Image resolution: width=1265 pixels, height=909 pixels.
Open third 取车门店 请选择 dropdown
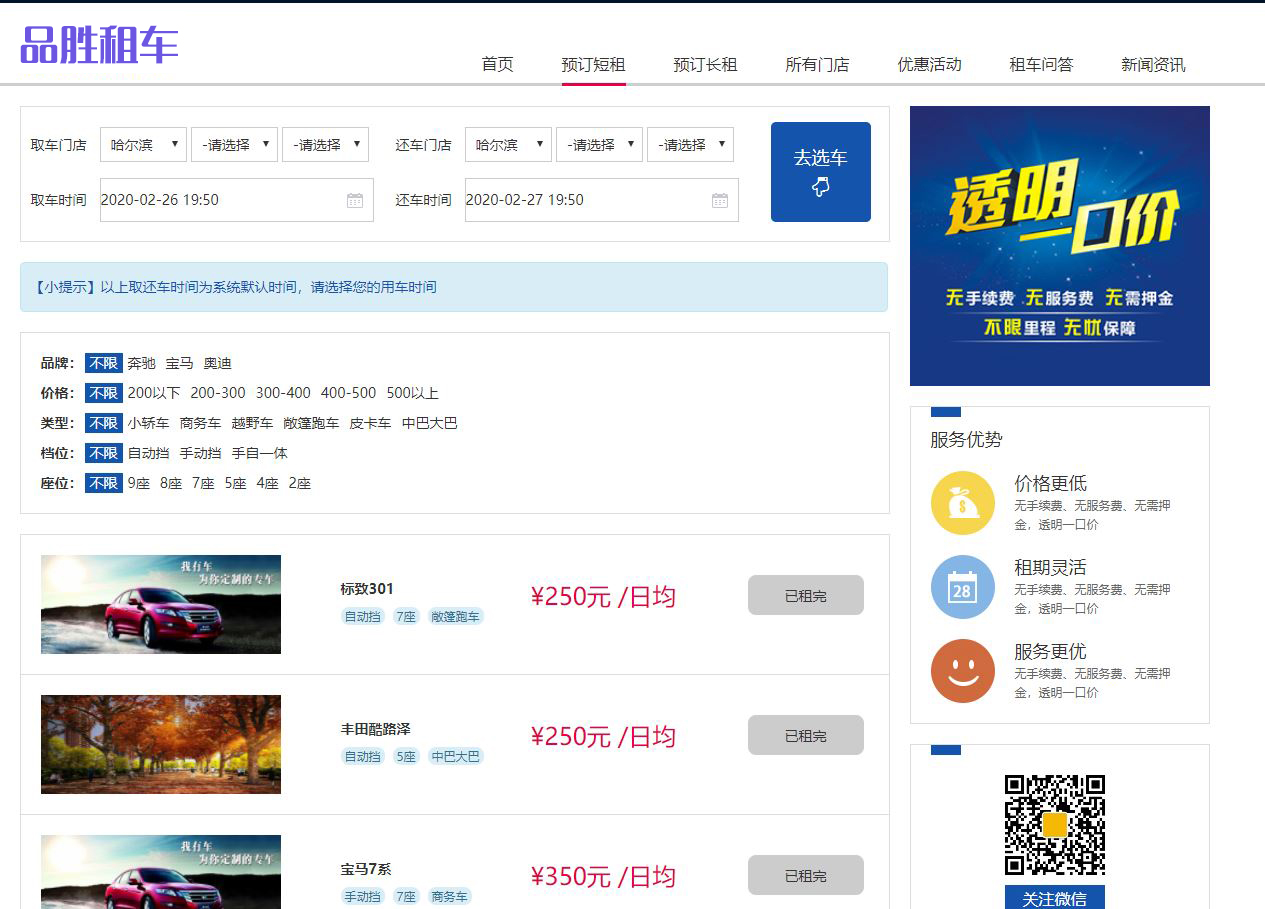click(325, 144)
